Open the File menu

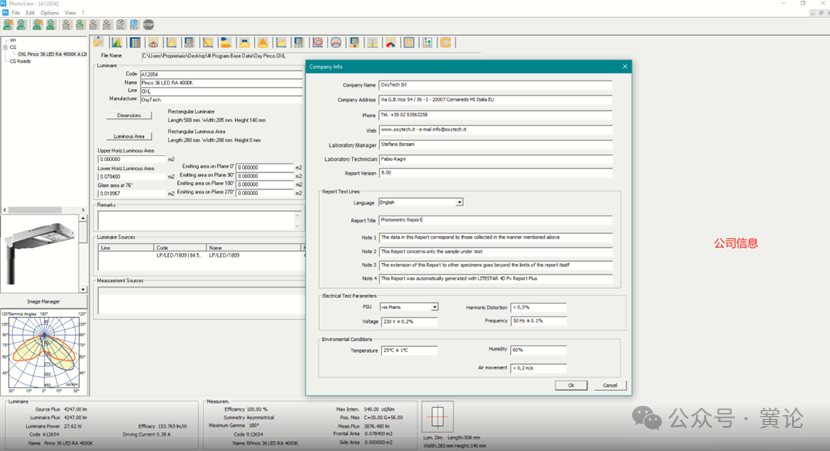tap(16, 13)
